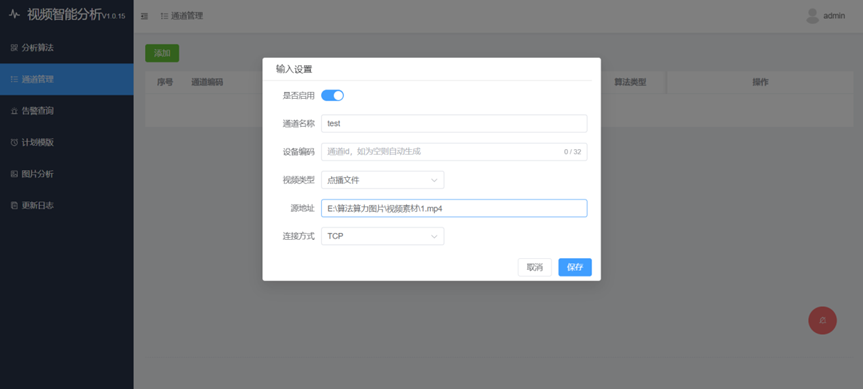Toggle the 是否启用 switch

(332, 95)
